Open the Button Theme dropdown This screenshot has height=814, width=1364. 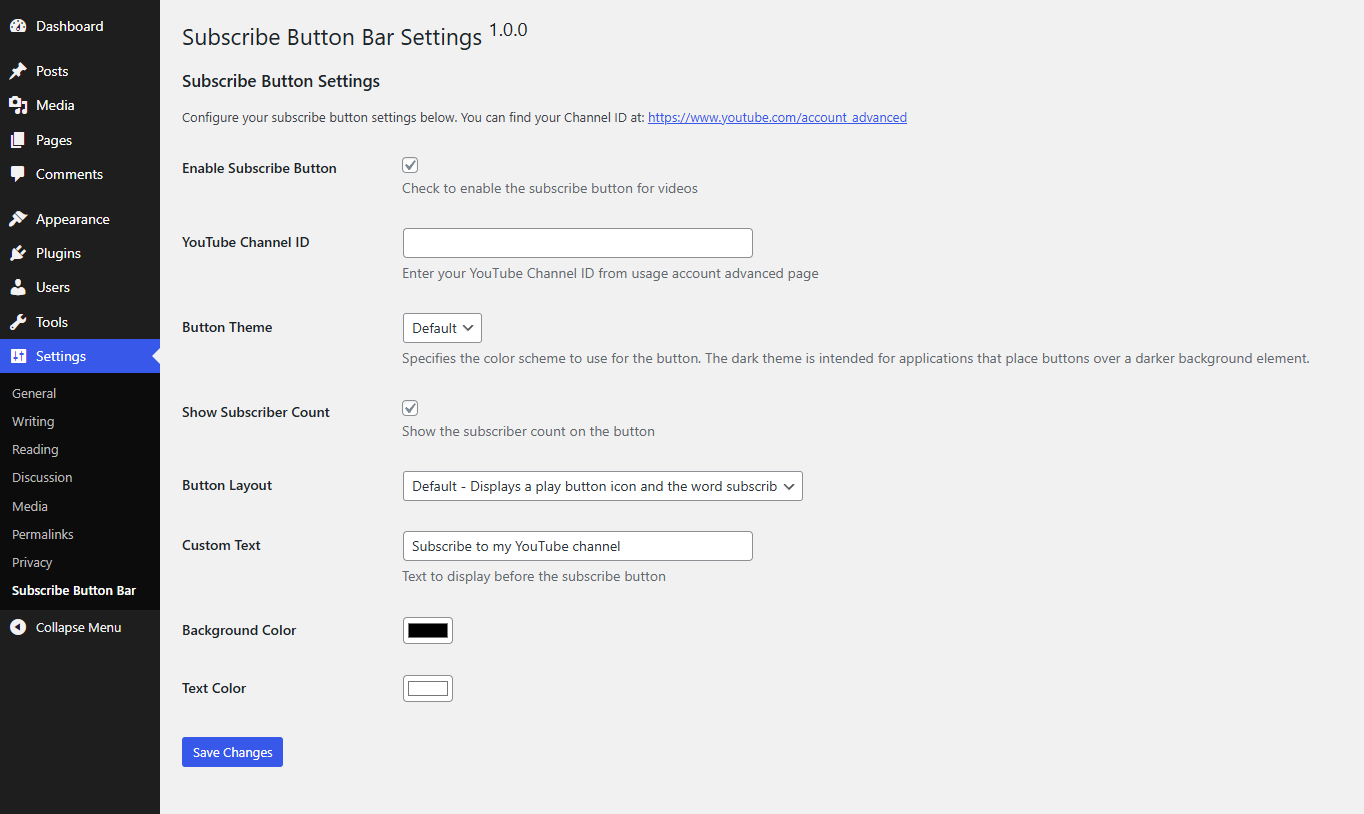[442, 328]
